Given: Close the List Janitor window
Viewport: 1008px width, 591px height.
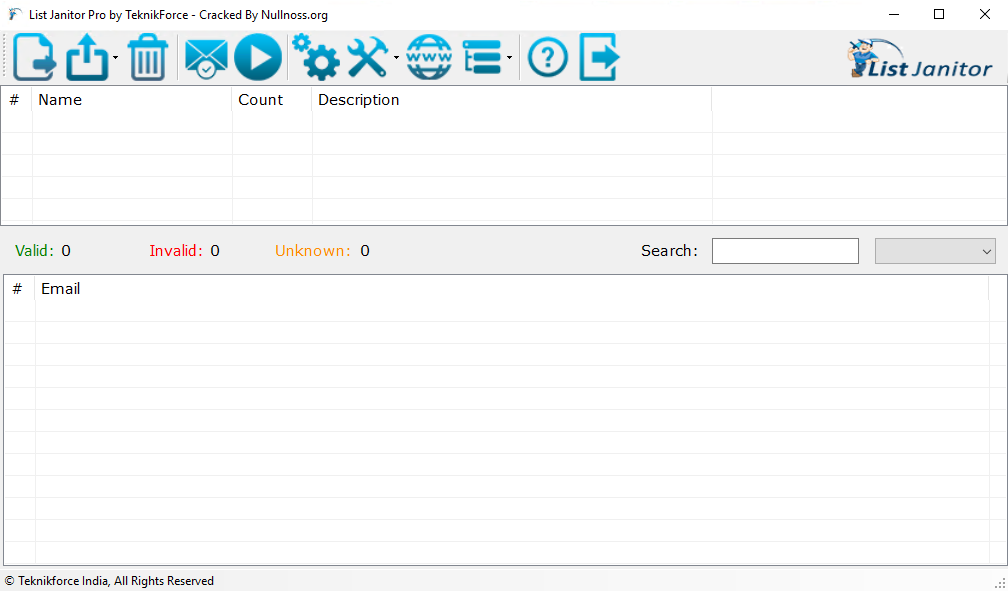Looking at the screenshot, I should pos(985,14).
